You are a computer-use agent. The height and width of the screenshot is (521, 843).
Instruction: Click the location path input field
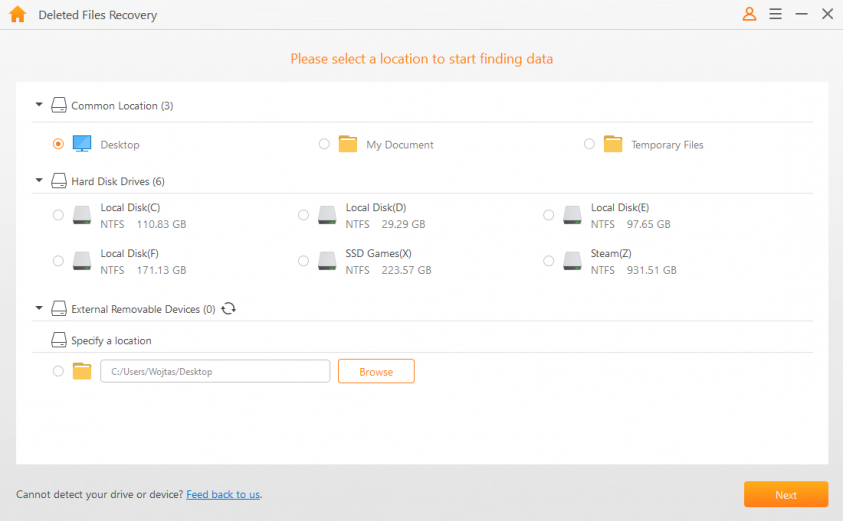pyautogui.click(x=215, y=371)
